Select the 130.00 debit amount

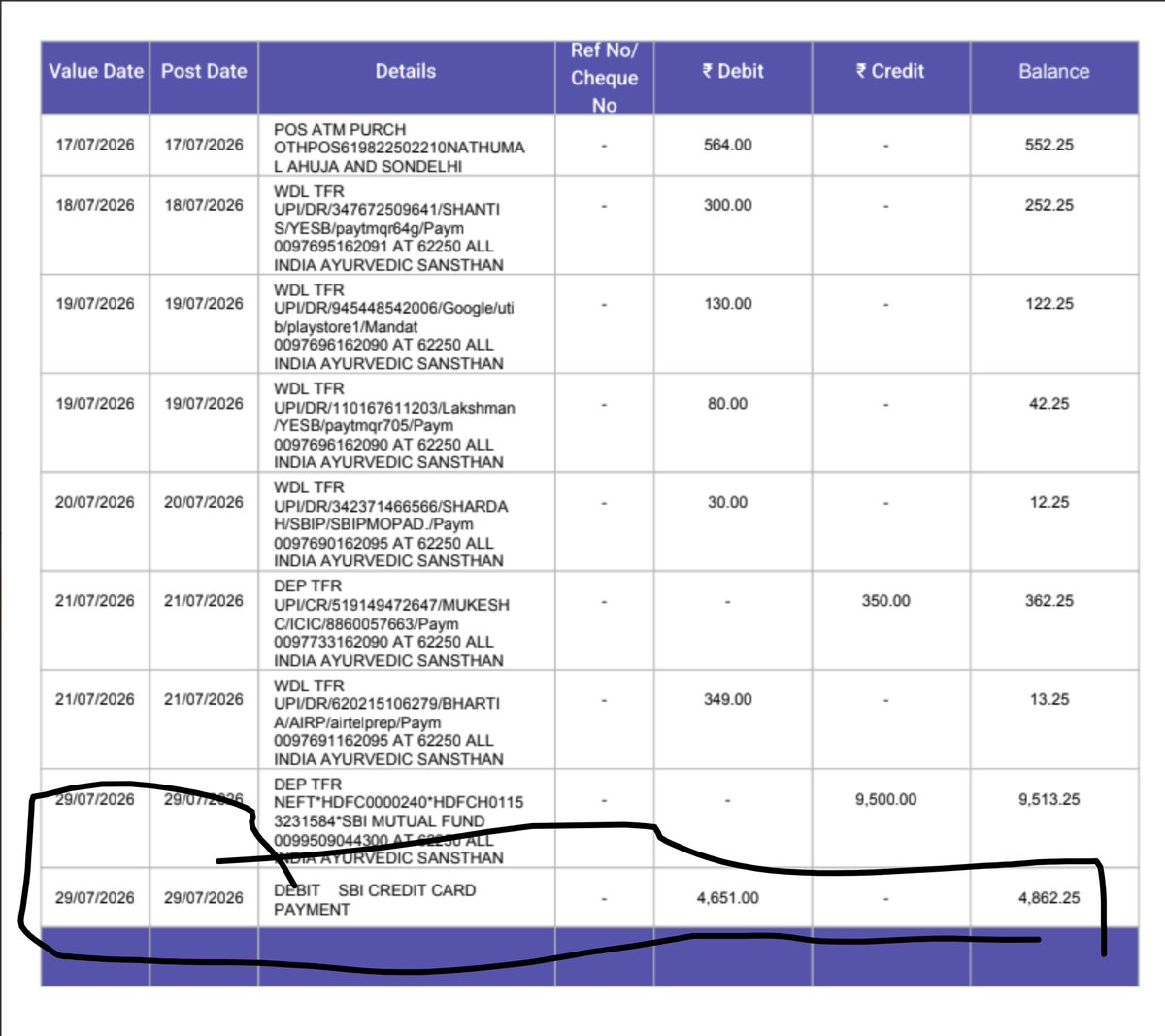point(728,304)
